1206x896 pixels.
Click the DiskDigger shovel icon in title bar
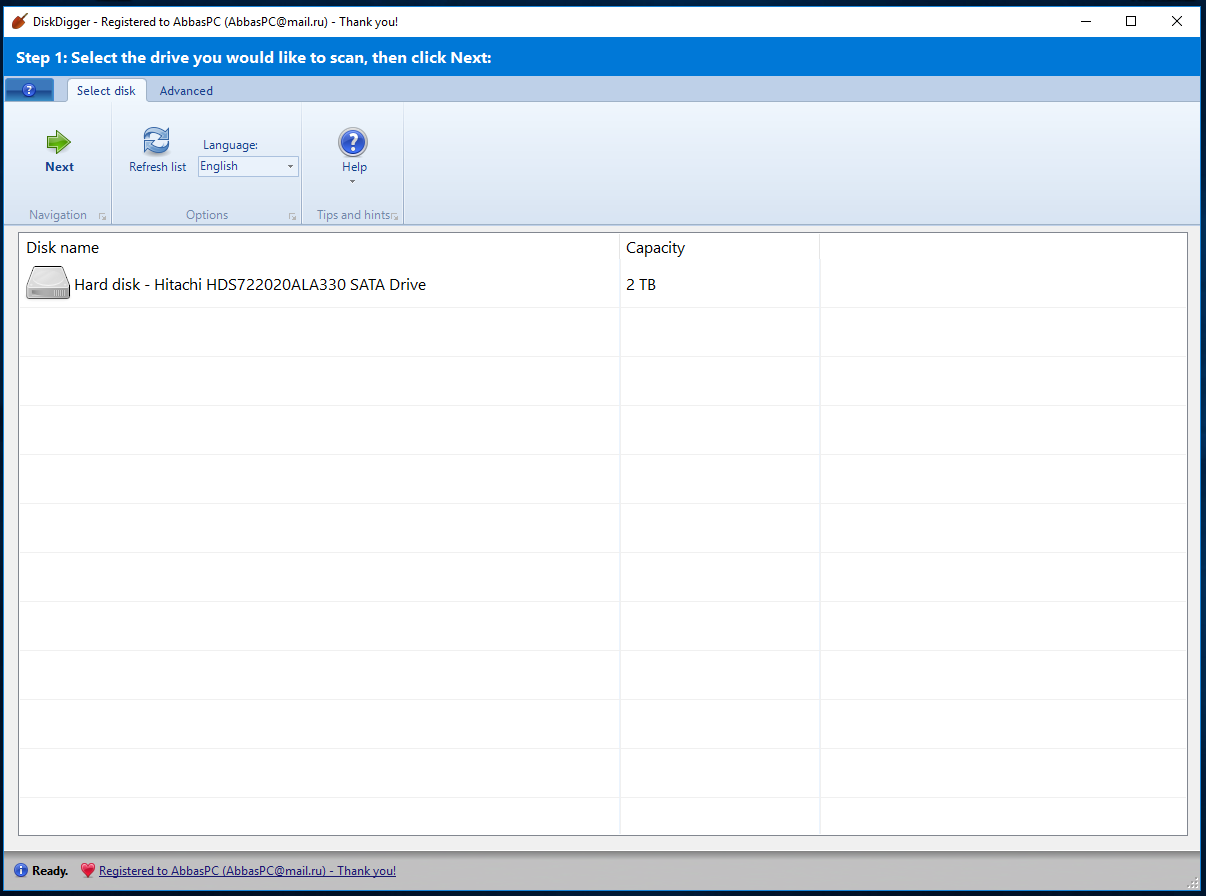[x=18, y=21]
